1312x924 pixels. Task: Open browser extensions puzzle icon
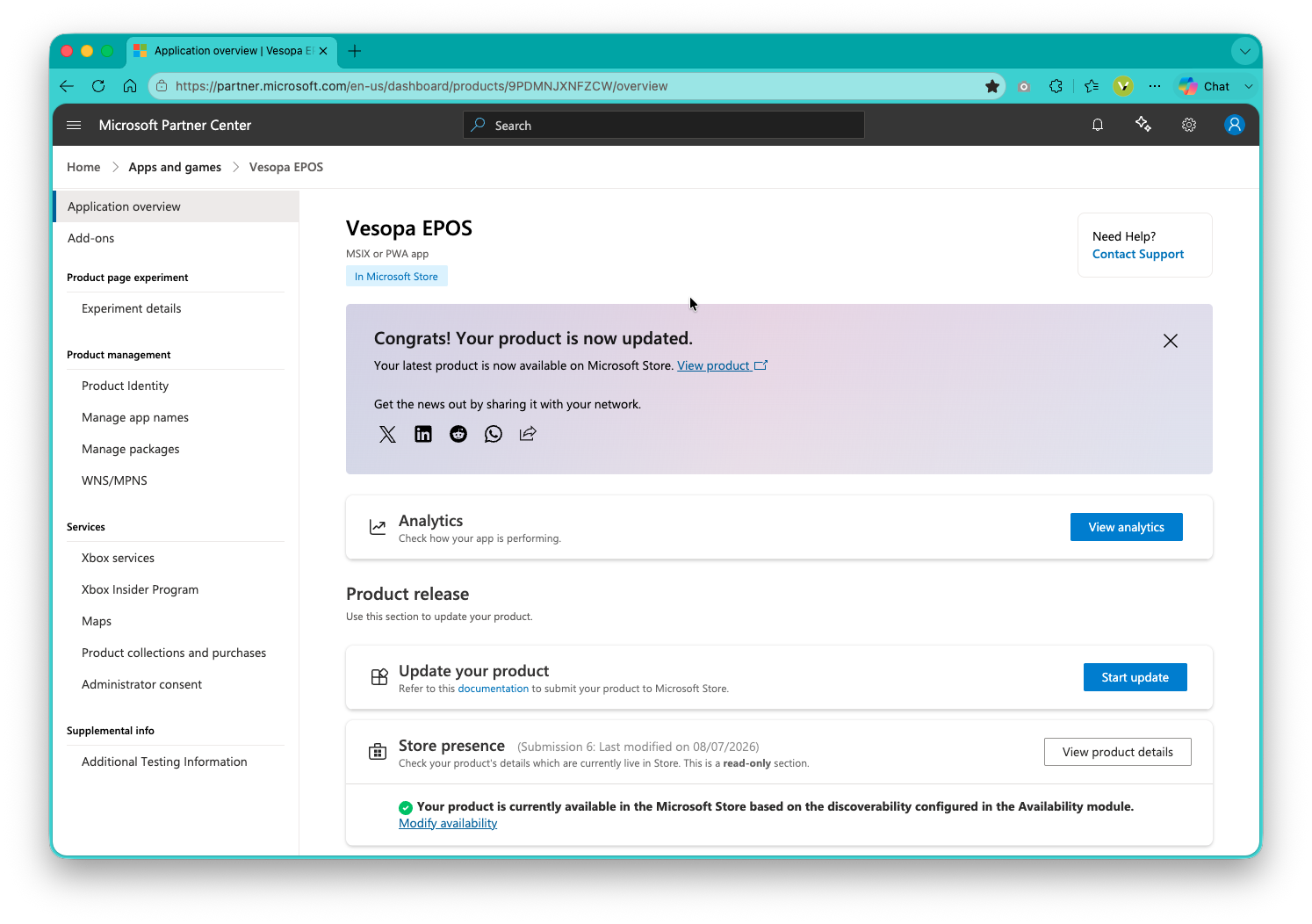1056,86
